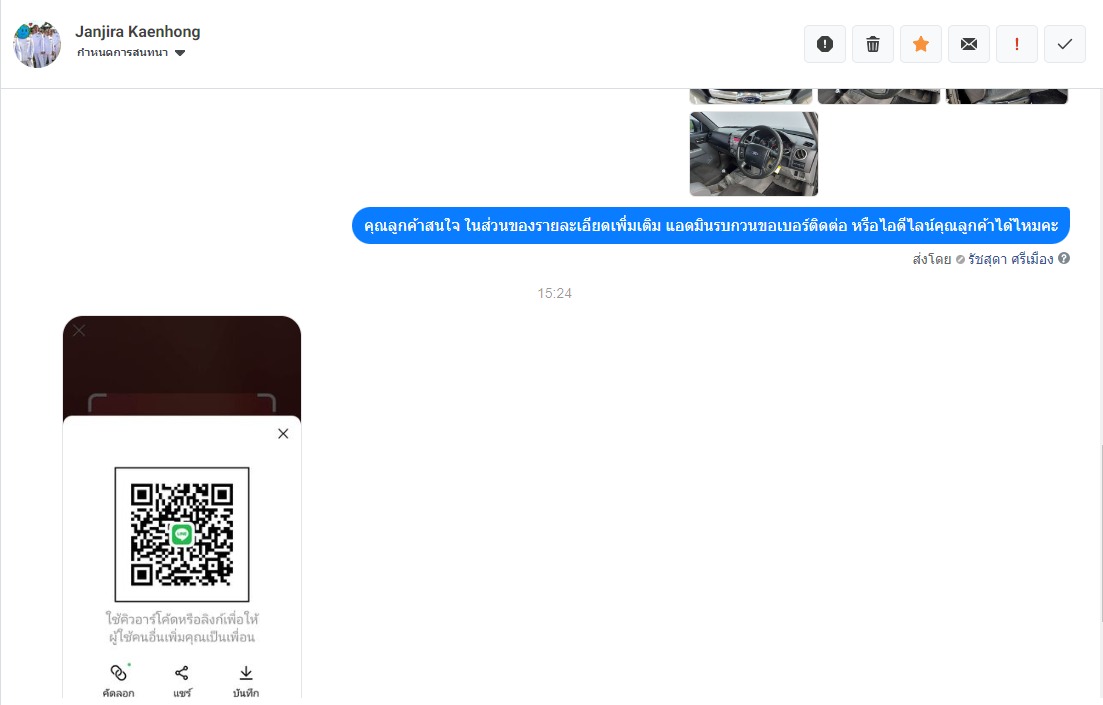Open sender รัชสุดา ศรีเมือง name link
The width and height of the screenshot is (1103, 705).
point(1010,259)
